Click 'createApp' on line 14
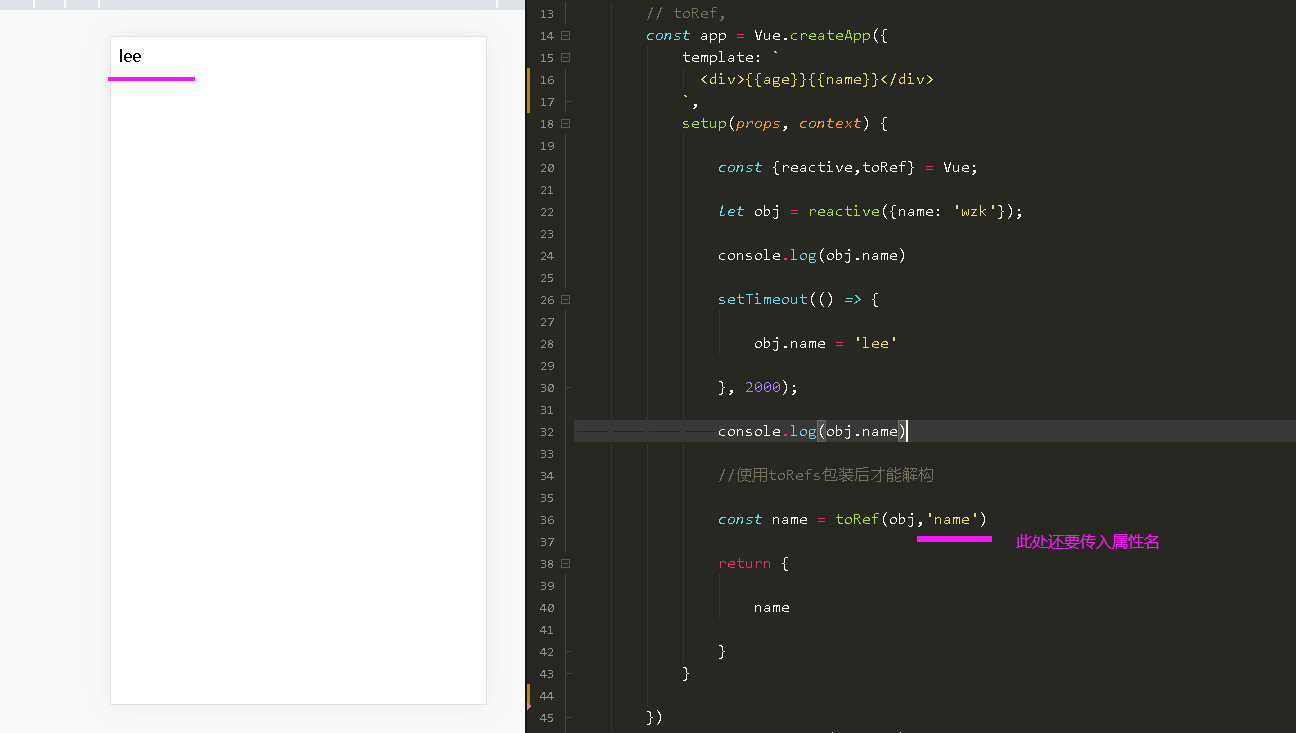 [830, 35]
